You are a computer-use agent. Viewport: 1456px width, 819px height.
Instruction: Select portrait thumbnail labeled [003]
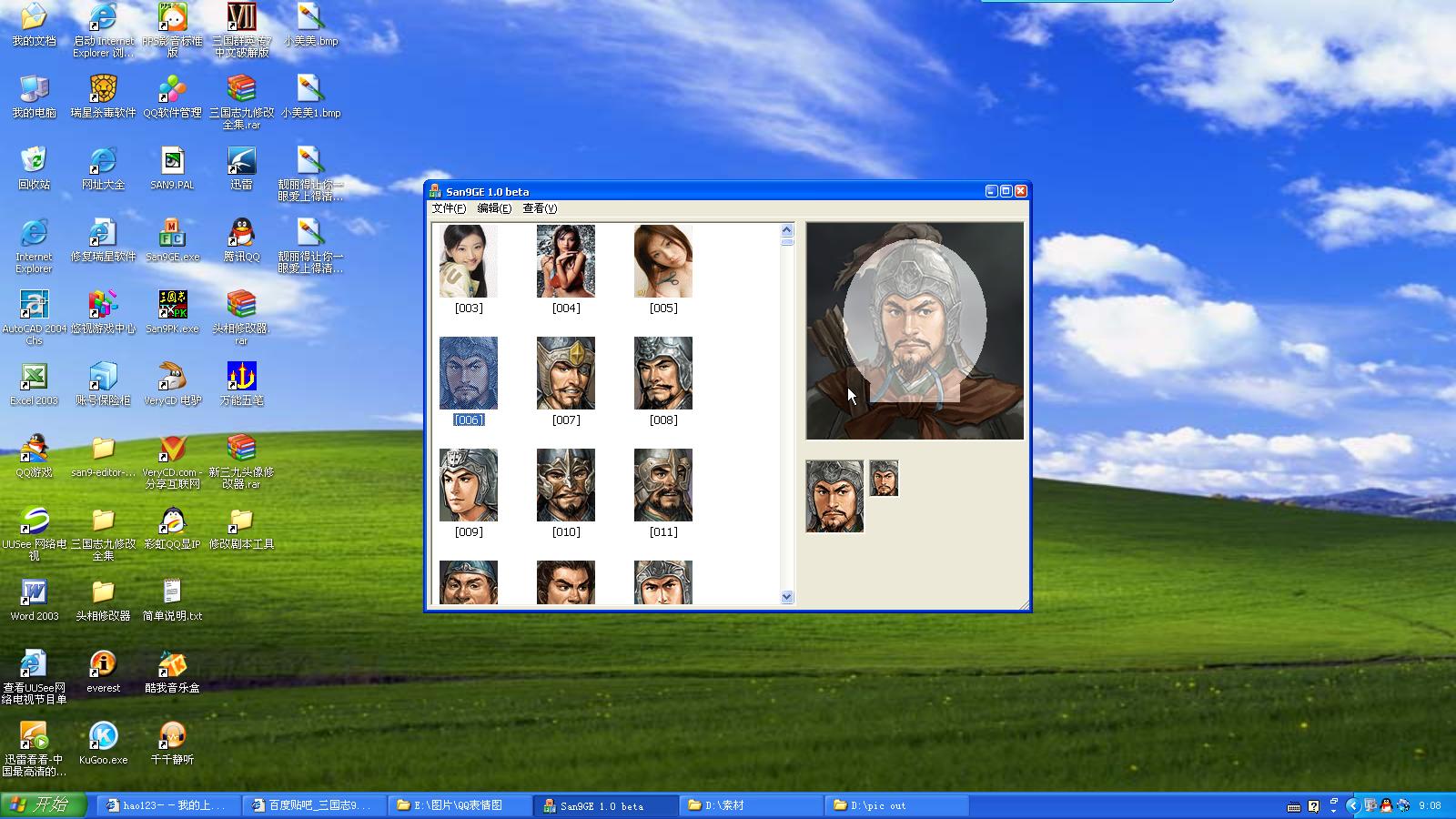pos(469,261)
